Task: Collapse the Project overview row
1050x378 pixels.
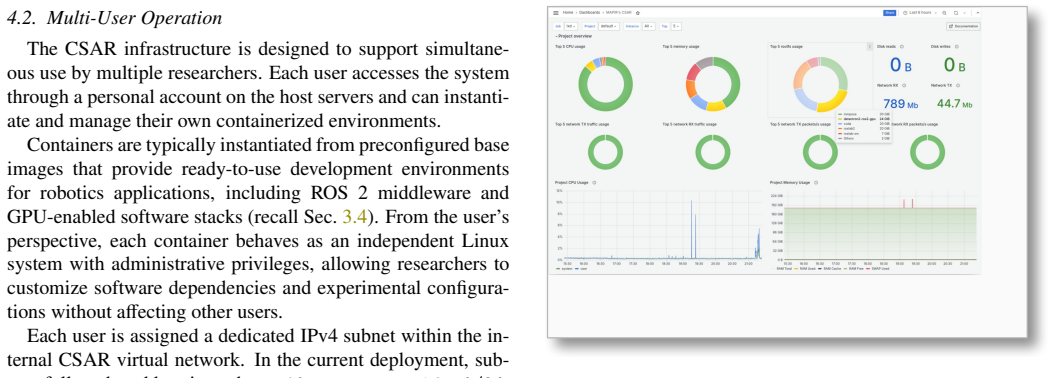Action: [573, 36]
